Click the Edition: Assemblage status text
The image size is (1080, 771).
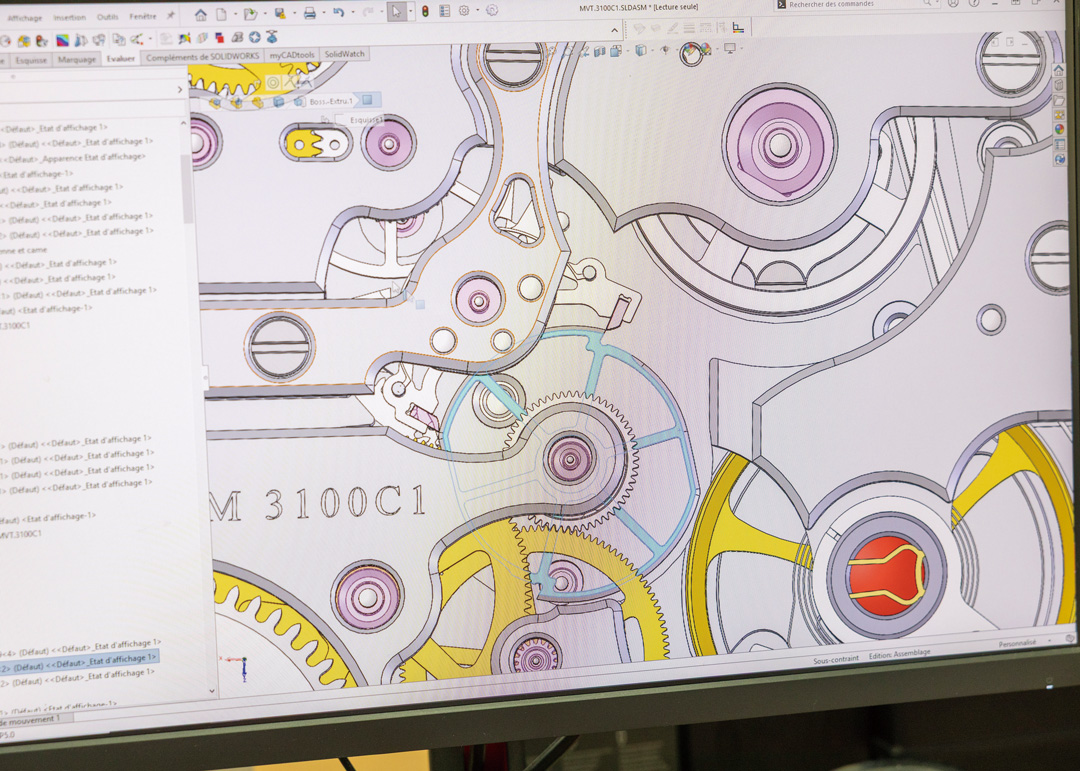(900, 654)
